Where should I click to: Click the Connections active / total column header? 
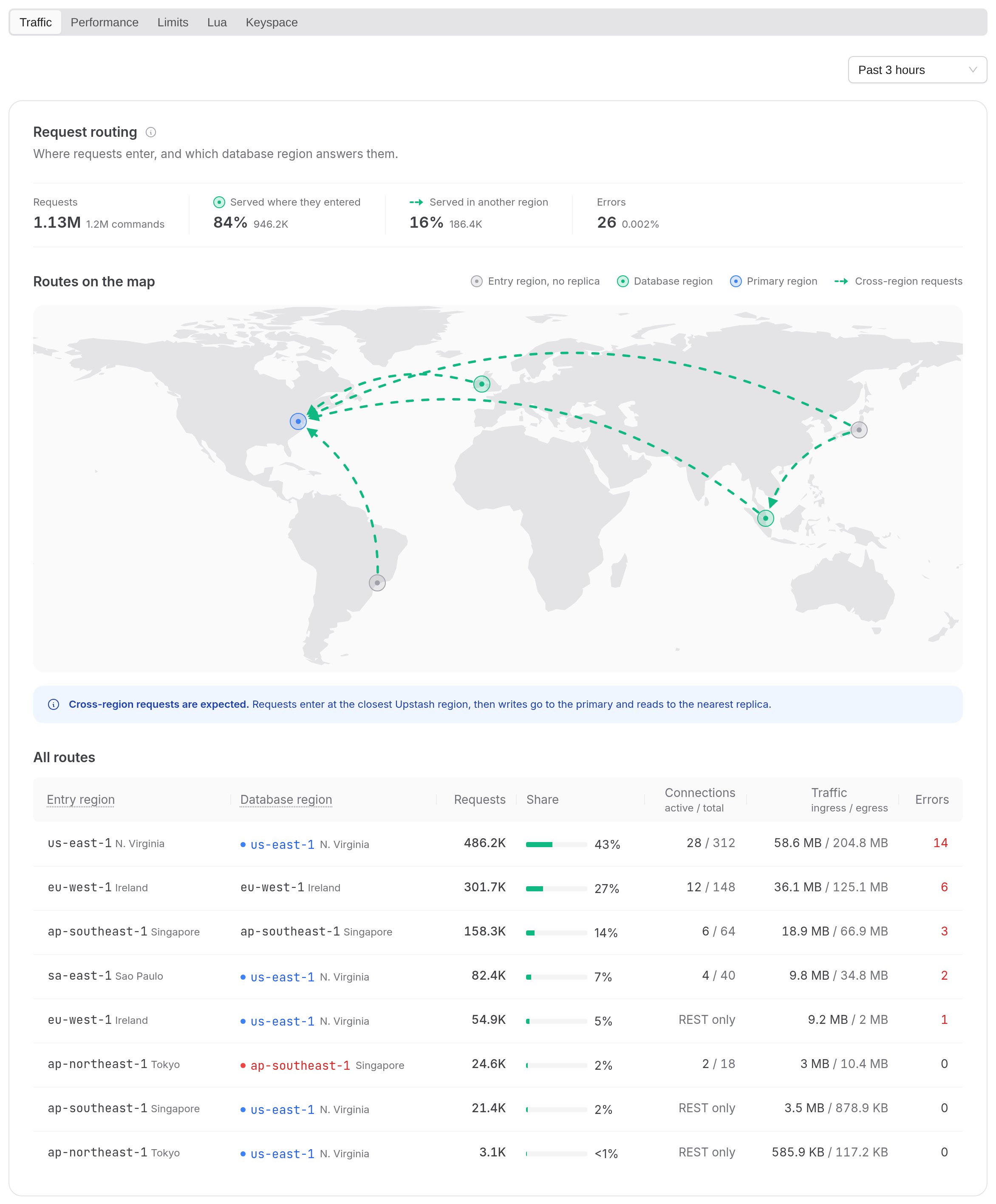pos(699,799)
